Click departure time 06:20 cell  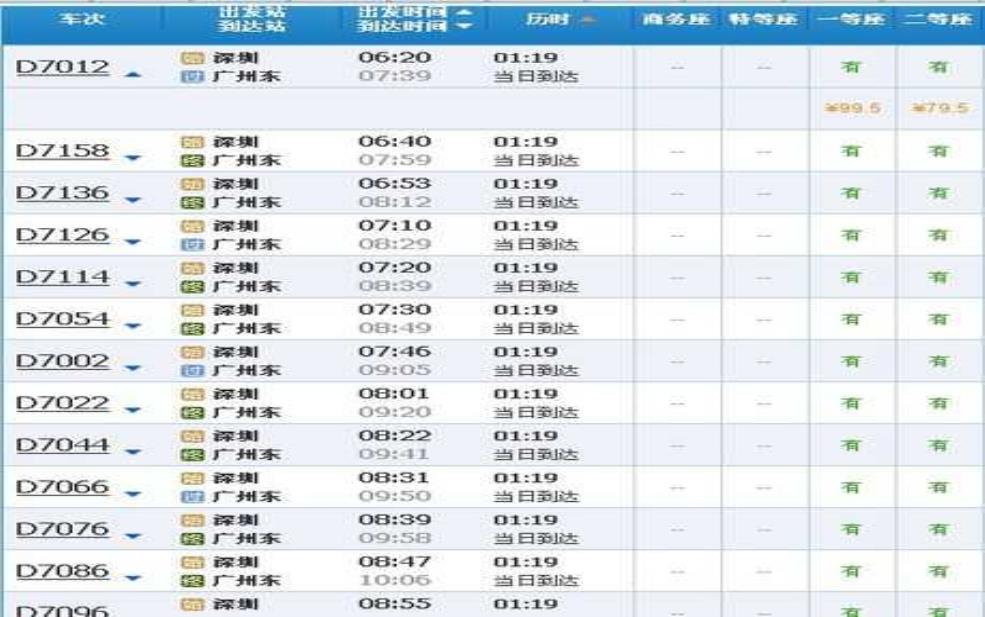[x=395, y=58]
